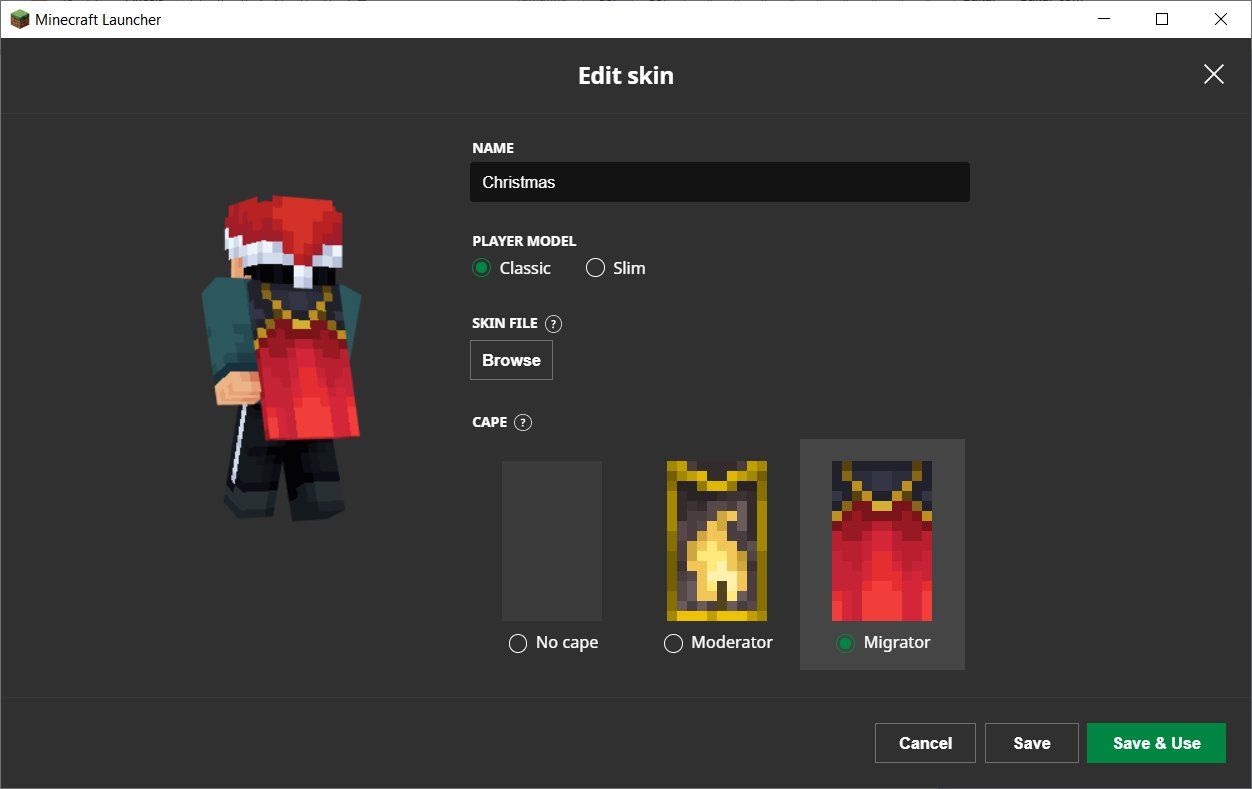Click the red Migrator cape thumbnail image
The height and width of the screenshot is (789, 1252).
click(x=882, y=541)
